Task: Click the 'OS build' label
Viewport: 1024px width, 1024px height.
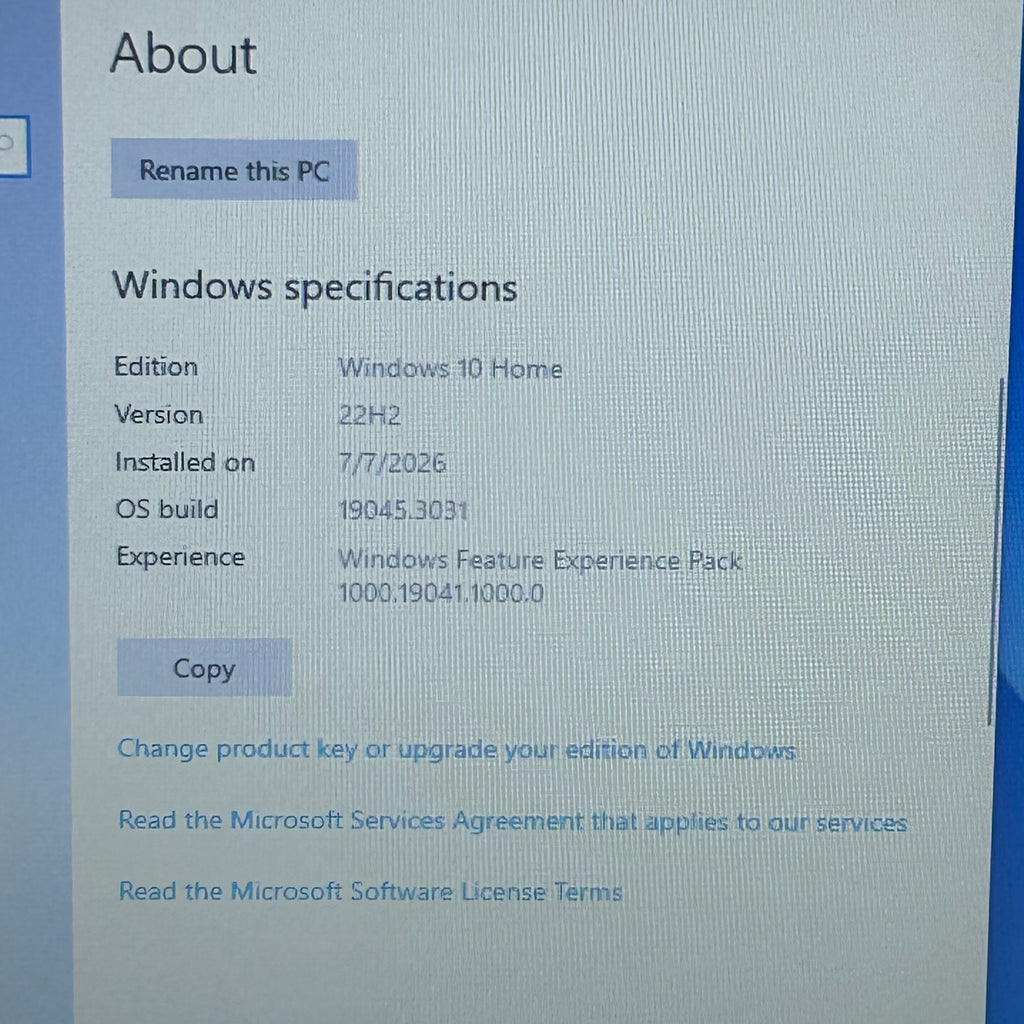Action: (x=167, y=509)
